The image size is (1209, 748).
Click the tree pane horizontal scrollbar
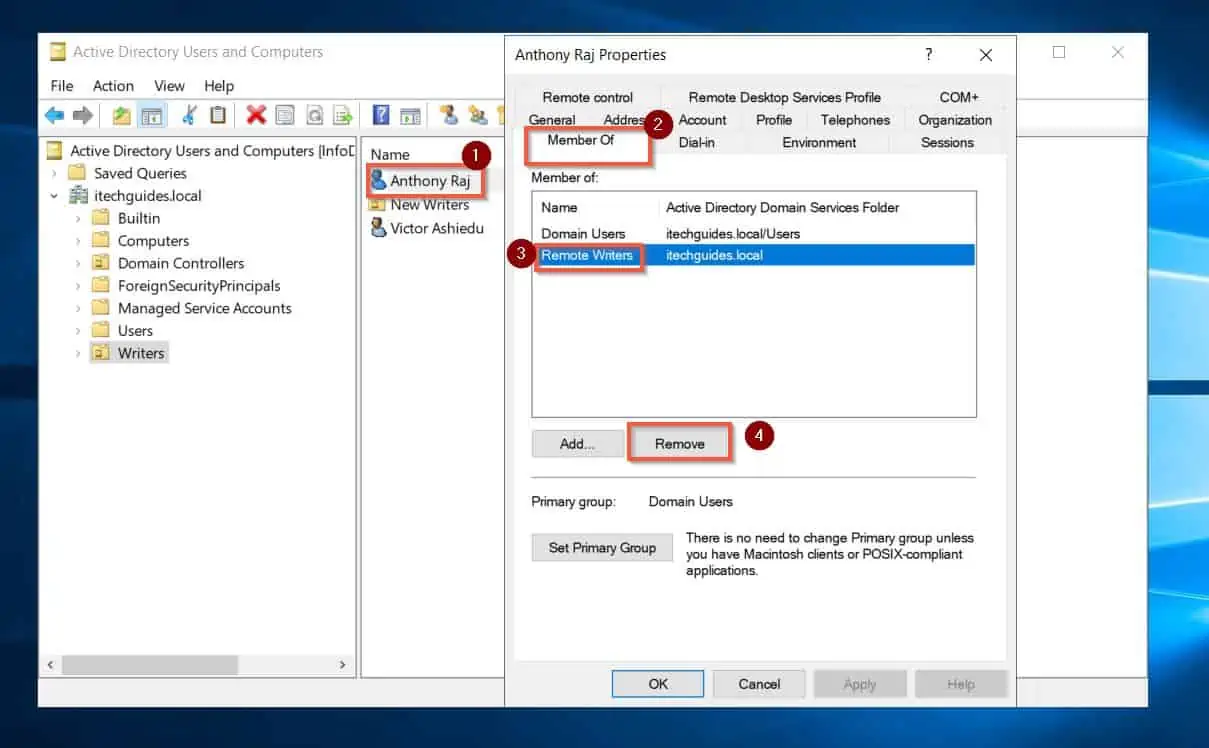click(150, 665)
